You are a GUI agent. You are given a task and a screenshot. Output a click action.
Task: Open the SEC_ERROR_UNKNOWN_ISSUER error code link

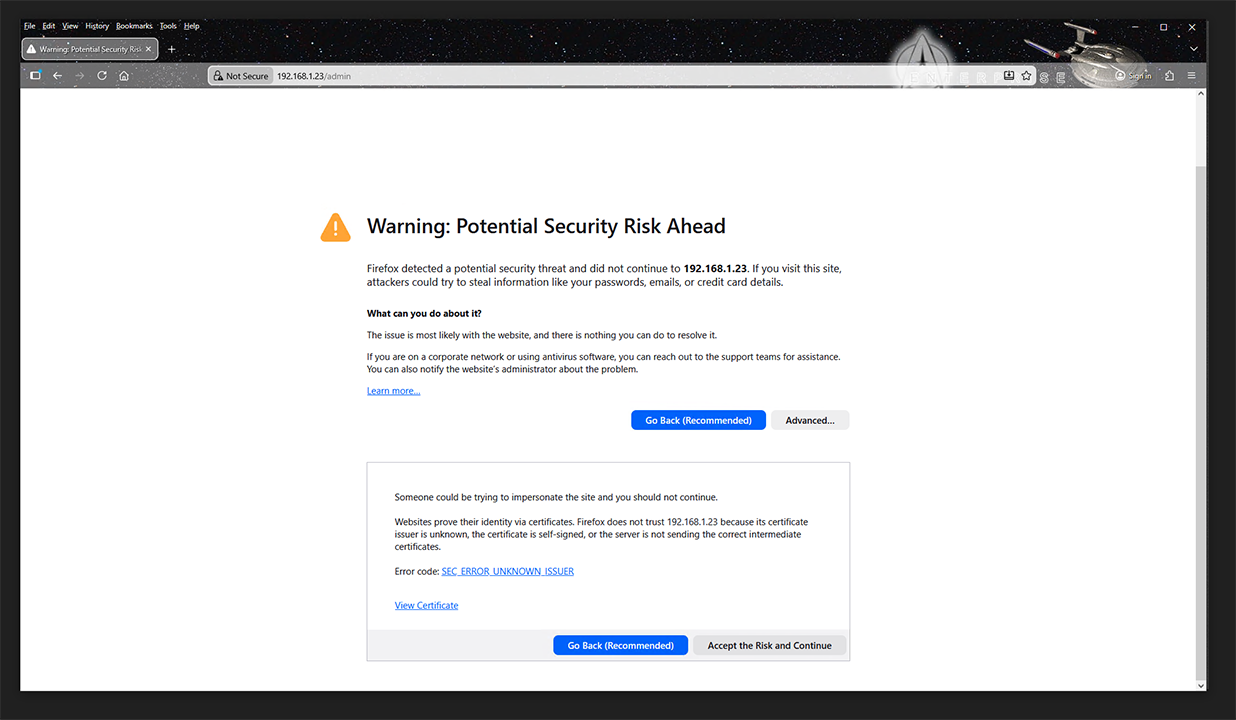pyautogui.click(x=507, y=571)
